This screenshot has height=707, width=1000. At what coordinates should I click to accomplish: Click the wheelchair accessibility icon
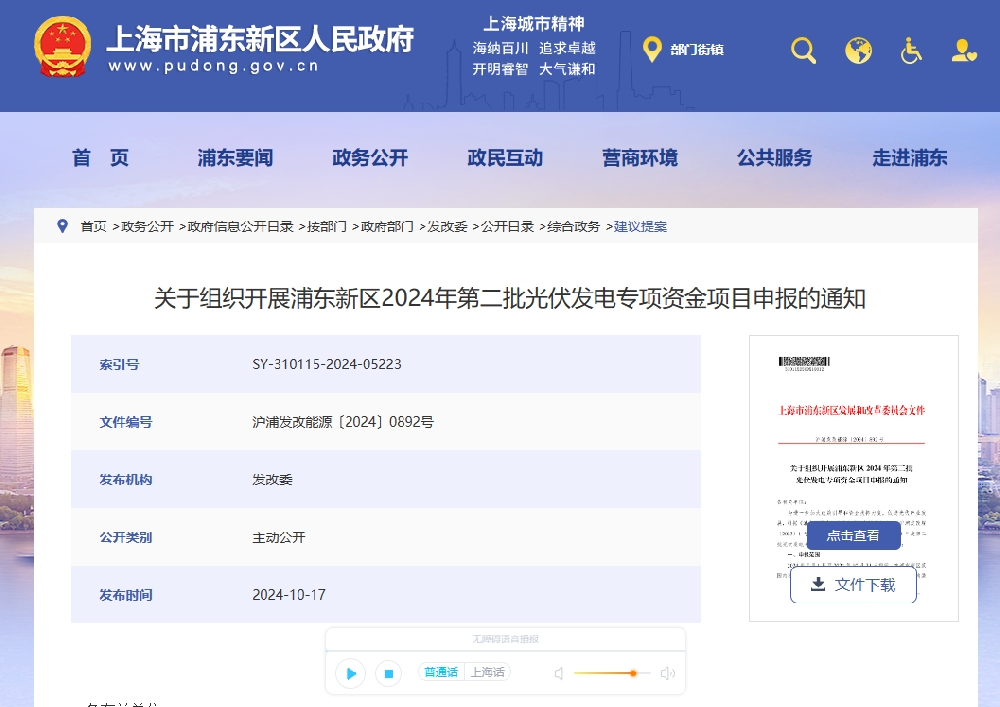click(x=911, y=50)
